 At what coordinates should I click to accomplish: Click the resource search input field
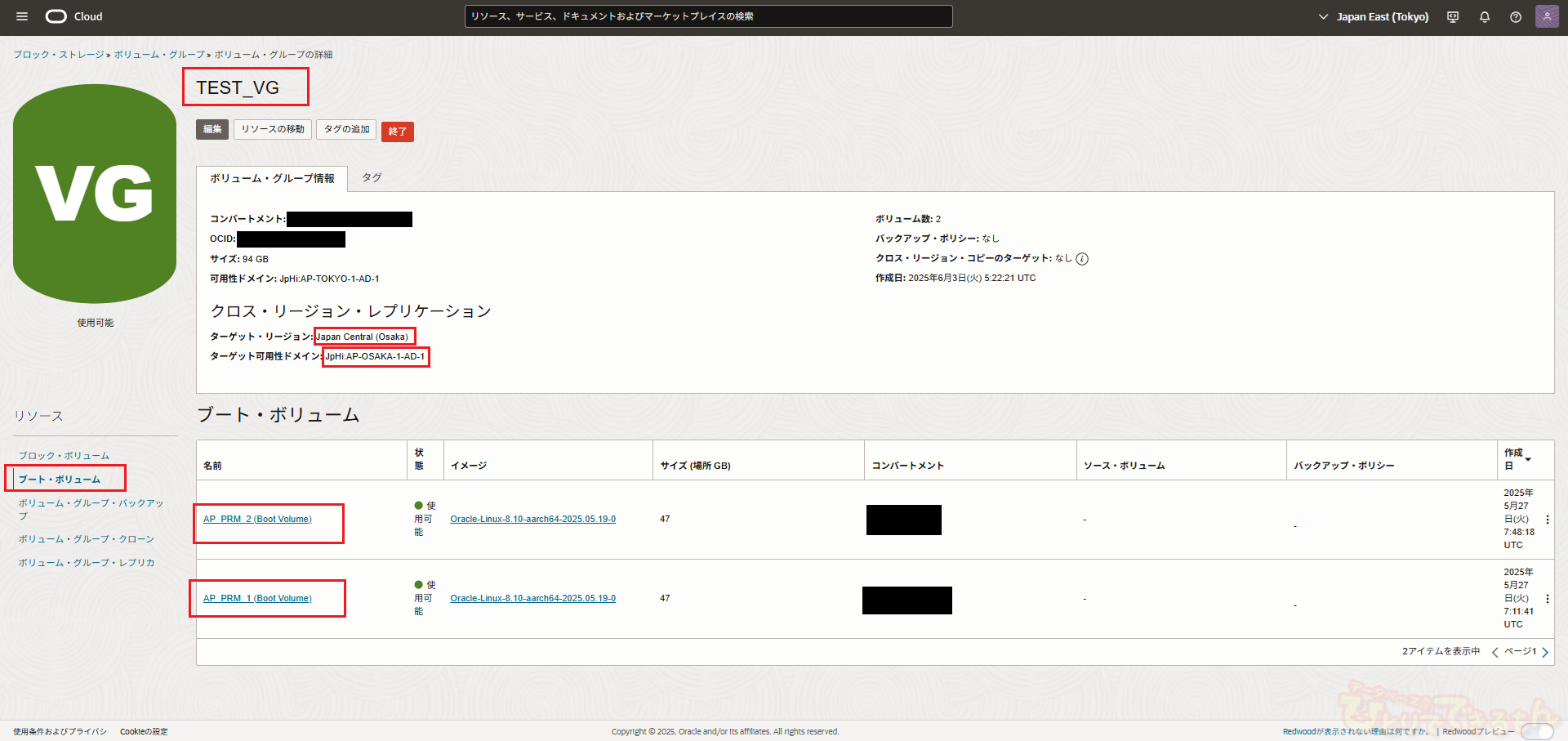pos(708,16)
